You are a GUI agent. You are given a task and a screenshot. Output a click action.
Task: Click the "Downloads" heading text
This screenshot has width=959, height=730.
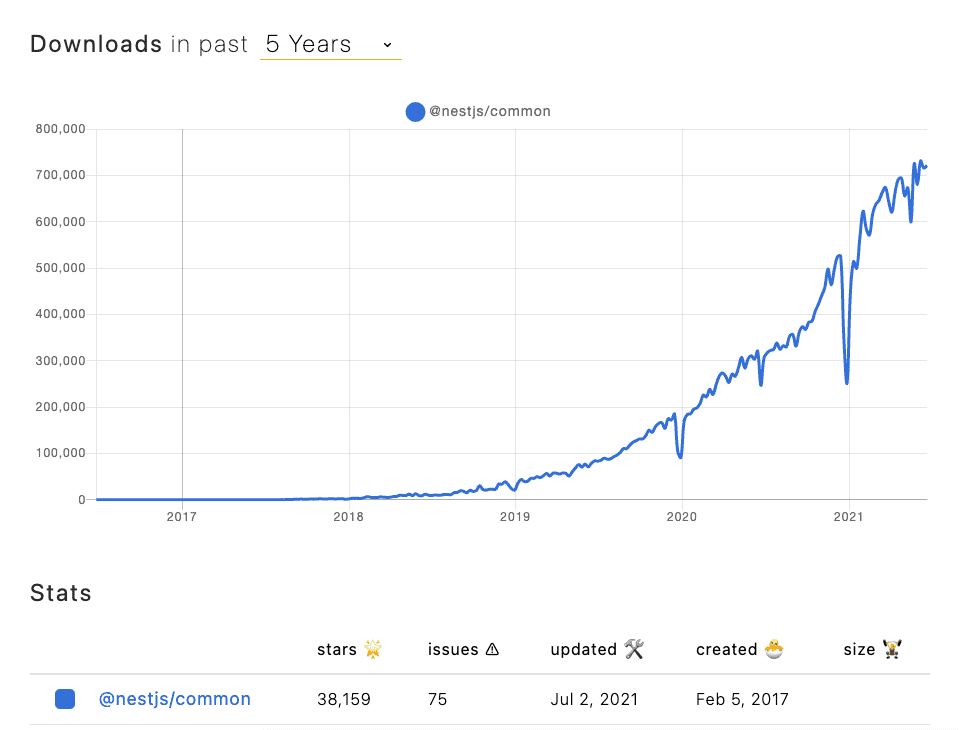(96, 45)
